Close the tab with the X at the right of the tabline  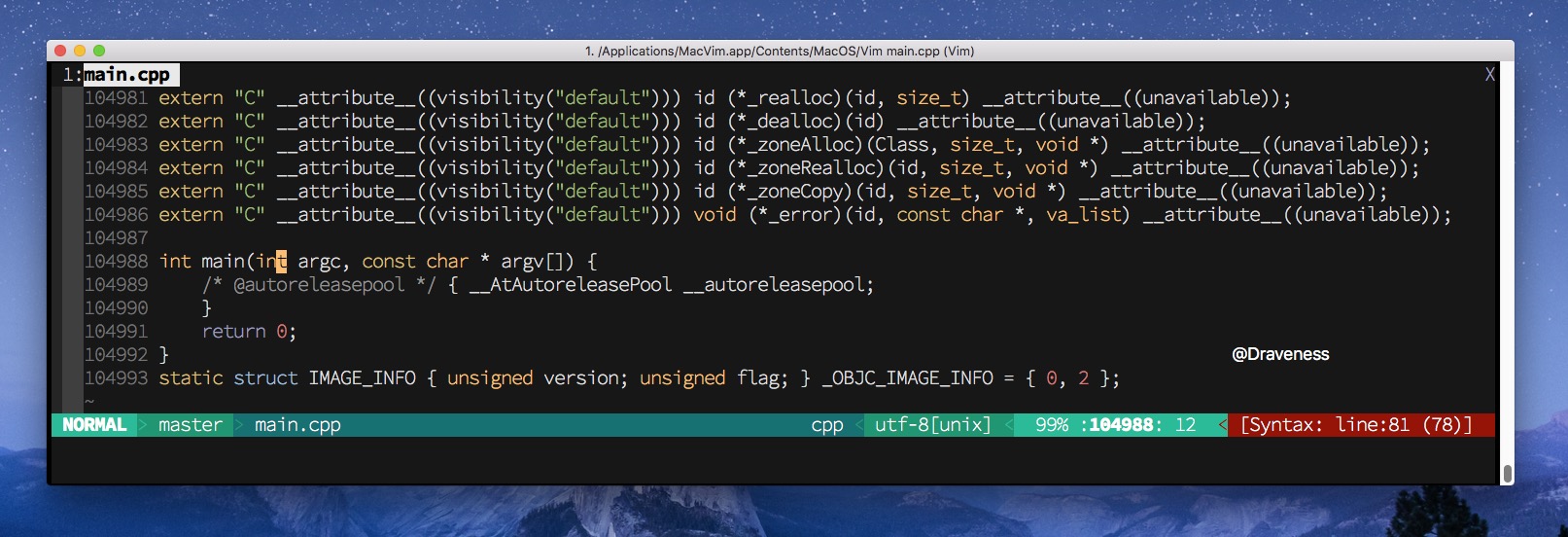[1490, 74]
